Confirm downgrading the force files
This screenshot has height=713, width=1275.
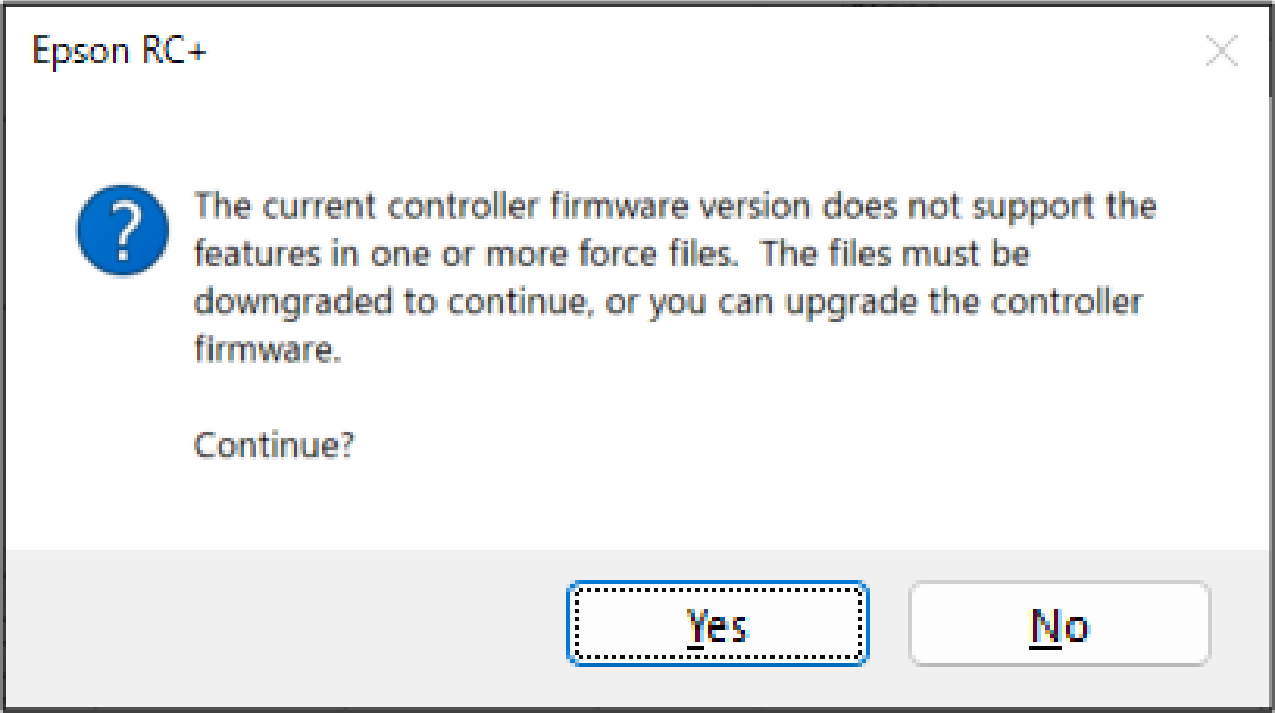717,625
